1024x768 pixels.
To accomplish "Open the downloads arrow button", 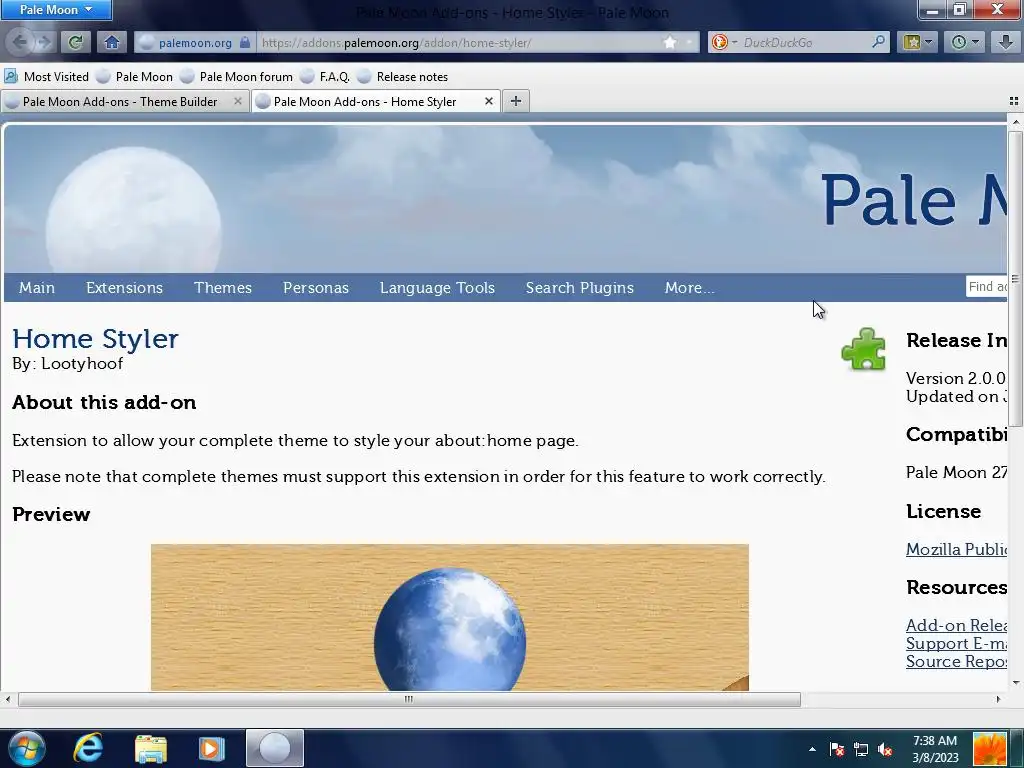I will pyautogui.click(x=1005, y=42).
